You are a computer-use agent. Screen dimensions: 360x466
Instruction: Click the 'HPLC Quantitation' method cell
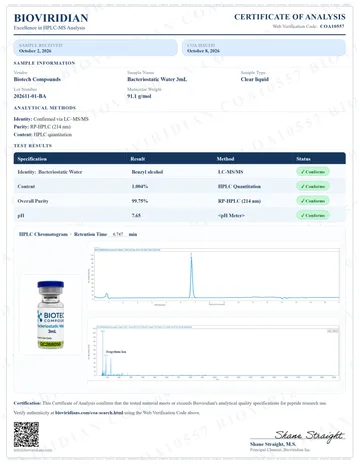click(239, 187)
